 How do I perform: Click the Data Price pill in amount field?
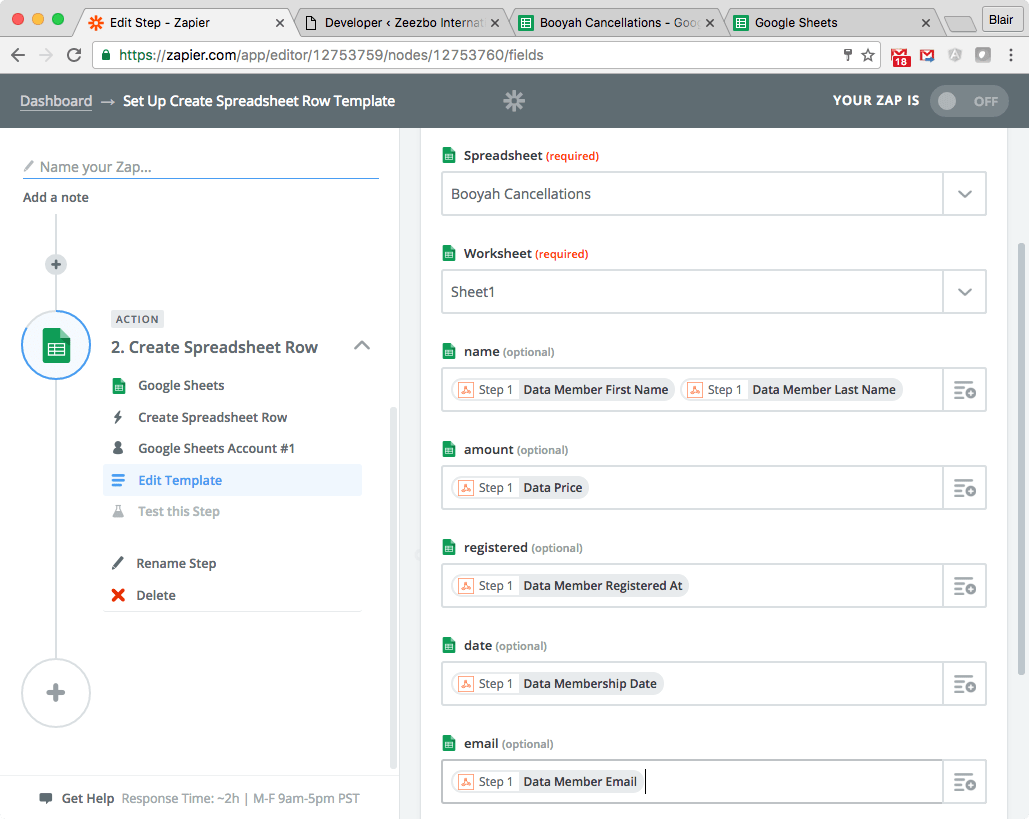(520, 488)
